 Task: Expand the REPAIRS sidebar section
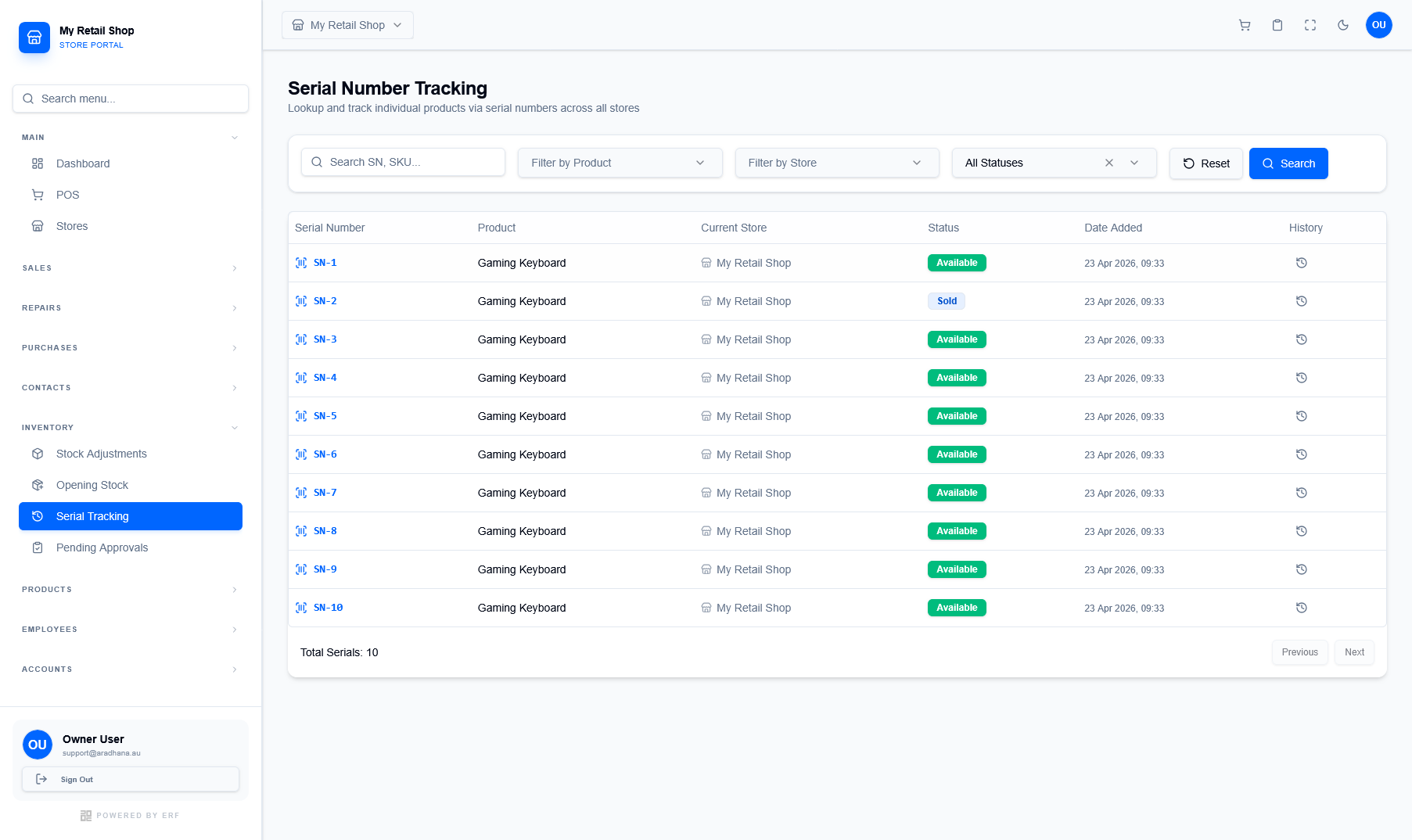point(130,308)
